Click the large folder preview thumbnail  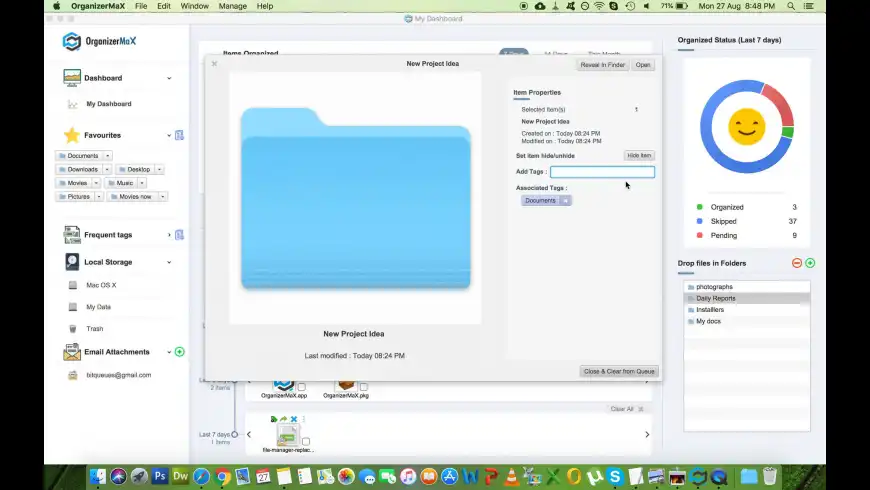click(356, 198)
